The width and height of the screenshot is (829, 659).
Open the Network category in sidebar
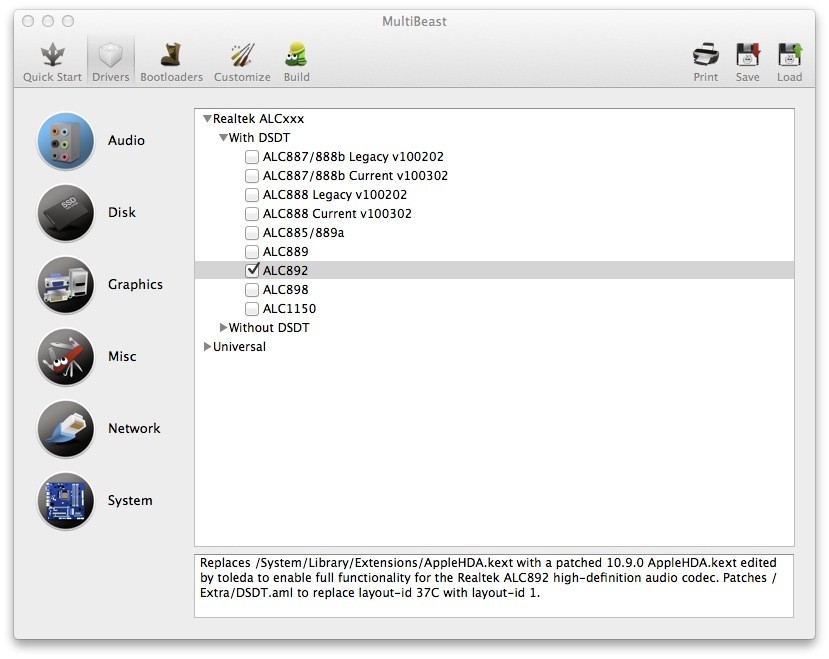tap(66, 429)
